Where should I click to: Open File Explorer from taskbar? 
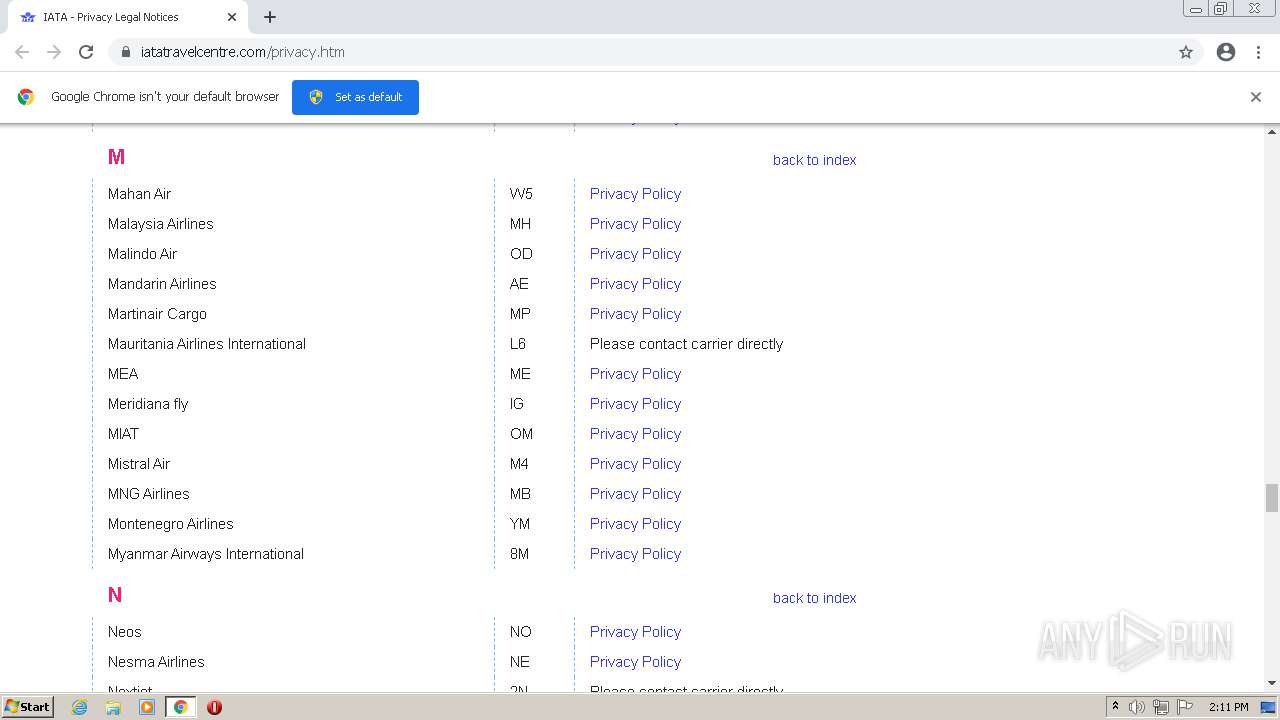click(x=113, y=707)
